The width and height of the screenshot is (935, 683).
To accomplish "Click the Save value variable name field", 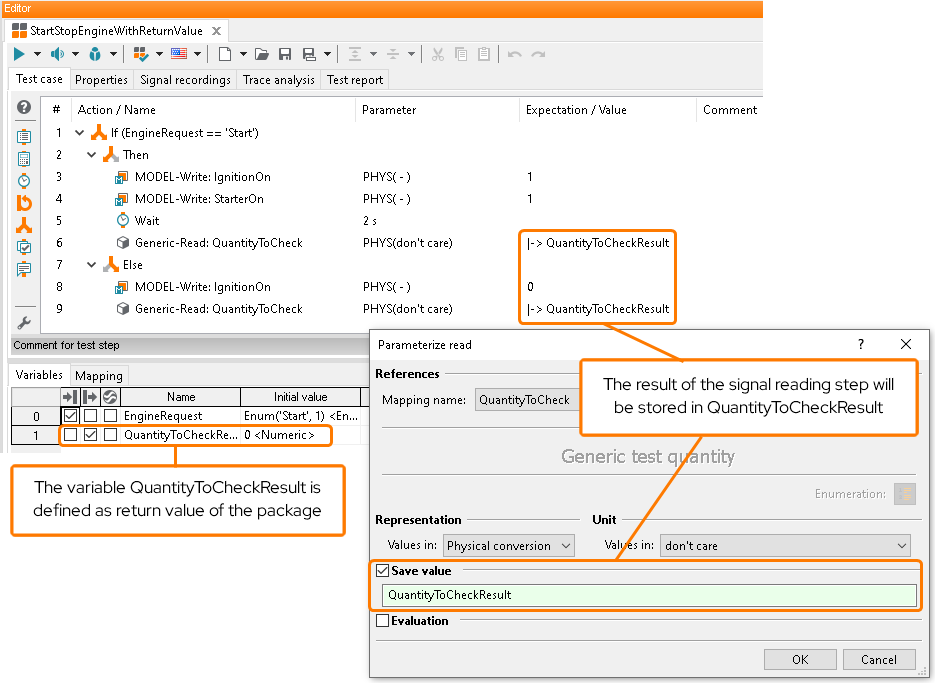I will click(x=649, y=595).
